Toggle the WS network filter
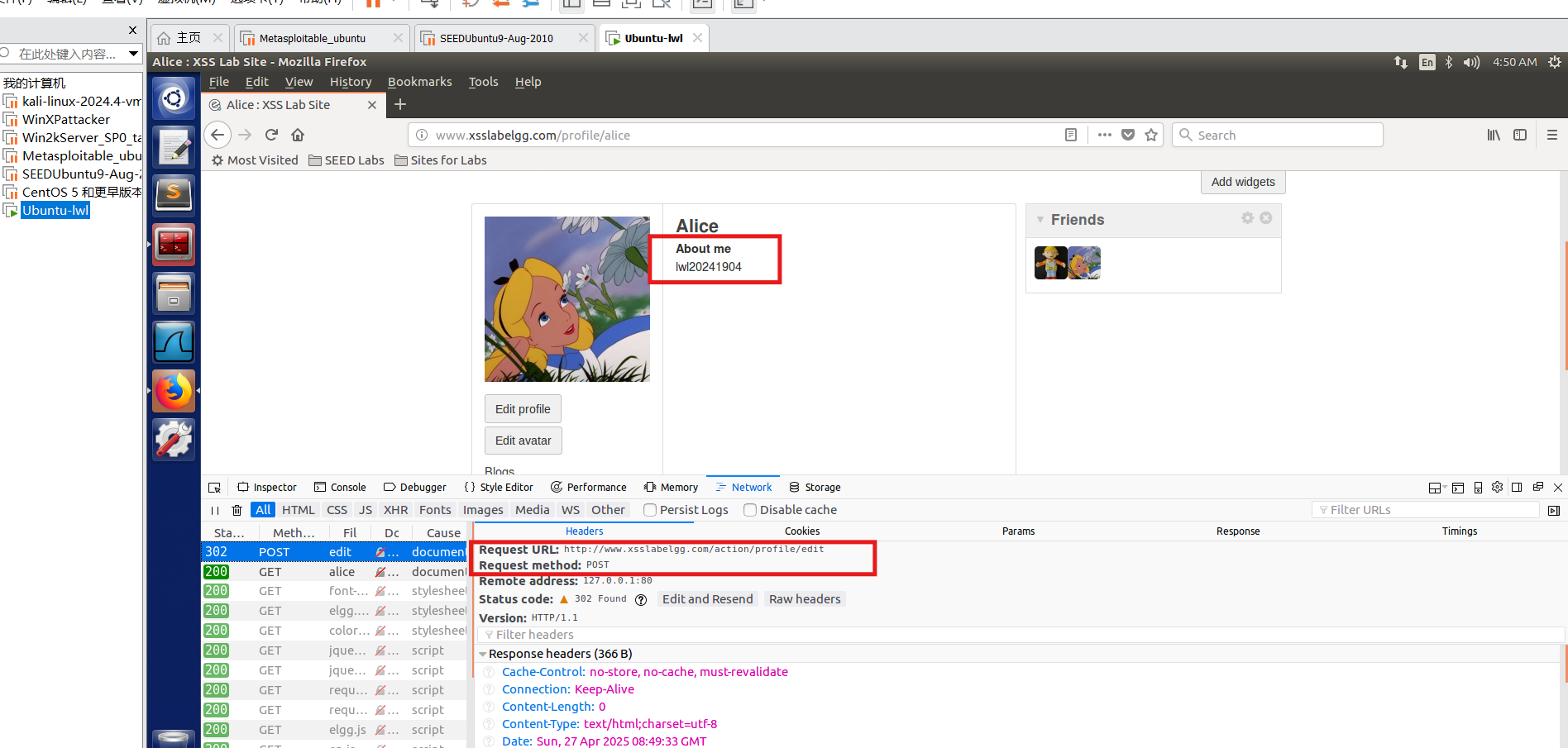 (571, 510)
